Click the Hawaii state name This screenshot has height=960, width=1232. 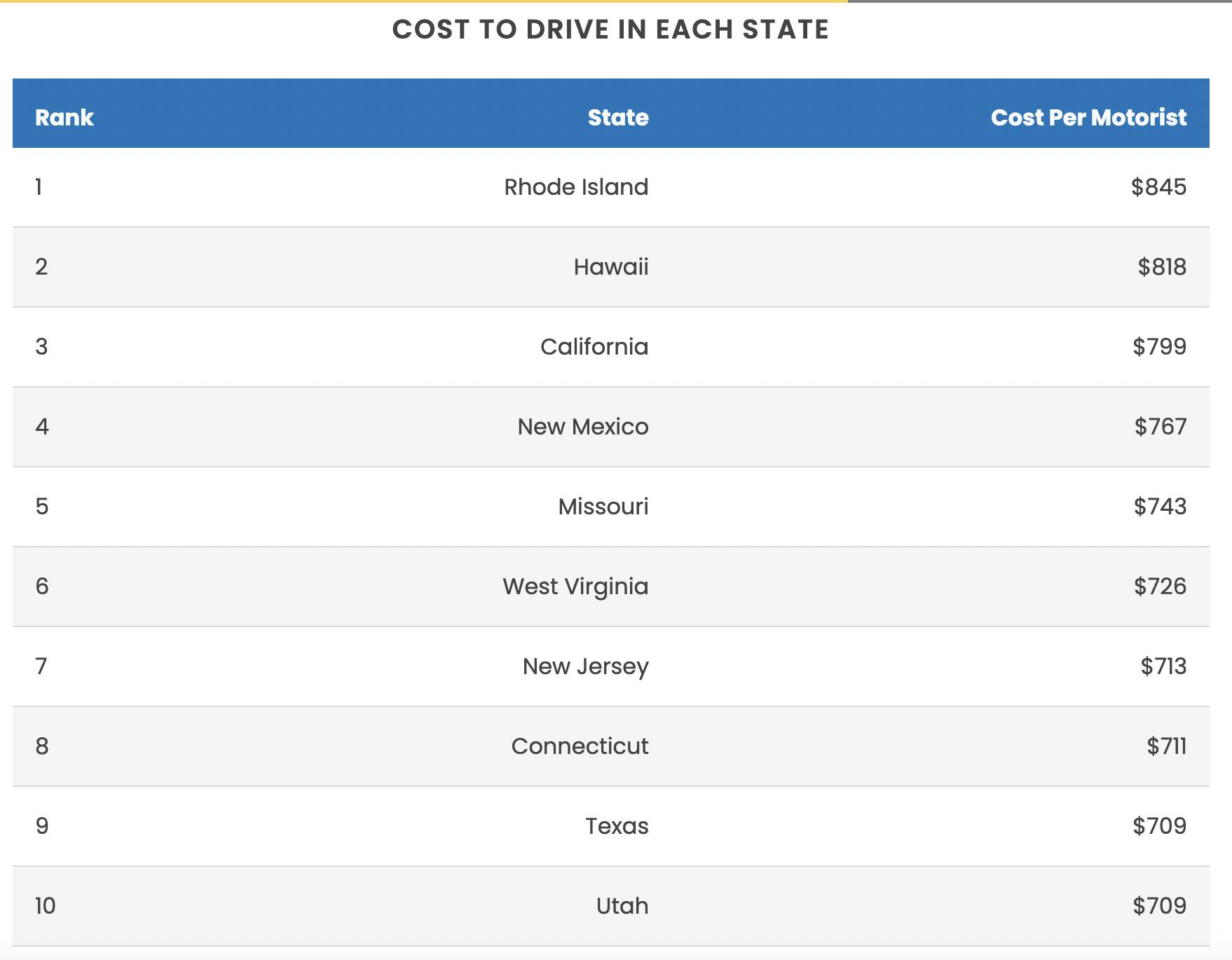(610, 267)
